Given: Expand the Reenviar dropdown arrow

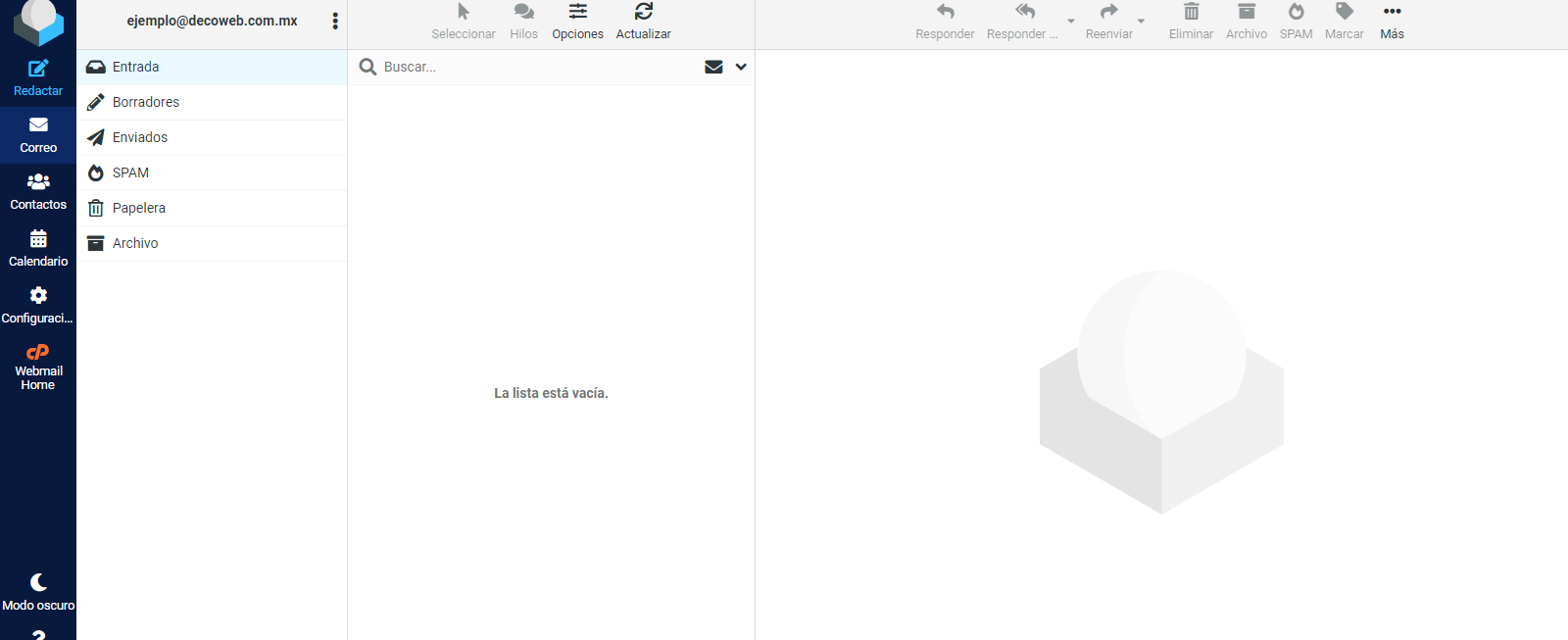Looking at the screenshot, I should 1141,22.
